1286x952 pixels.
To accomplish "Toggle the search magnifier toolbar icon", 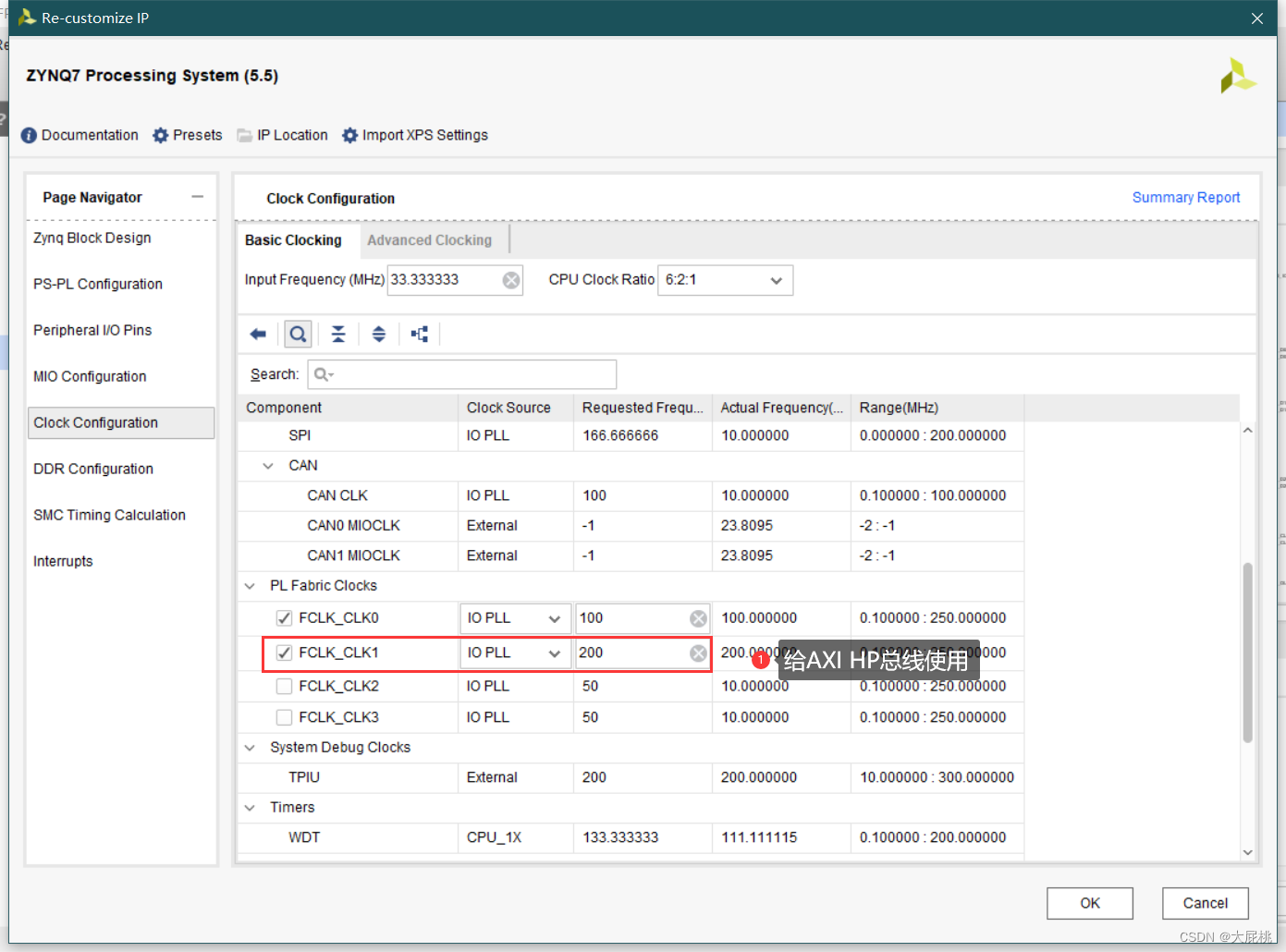I will [298, 334].
